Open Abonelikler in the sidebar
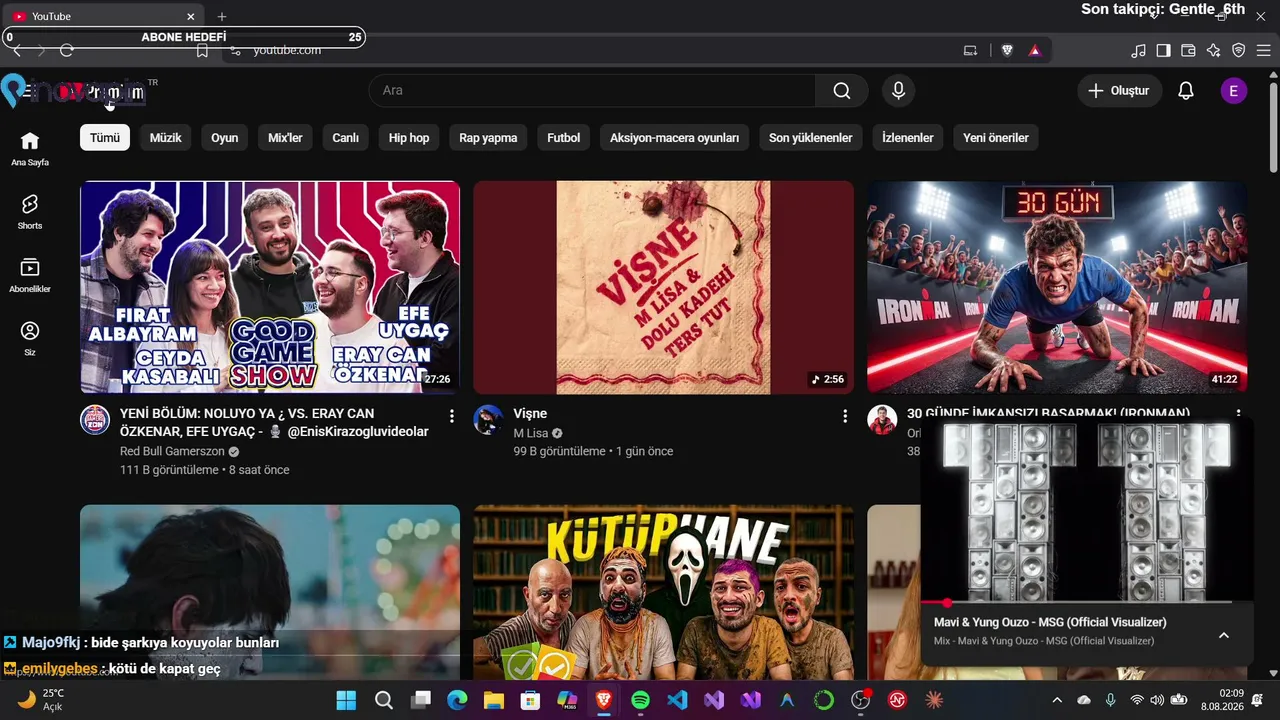 coord(30,275)
